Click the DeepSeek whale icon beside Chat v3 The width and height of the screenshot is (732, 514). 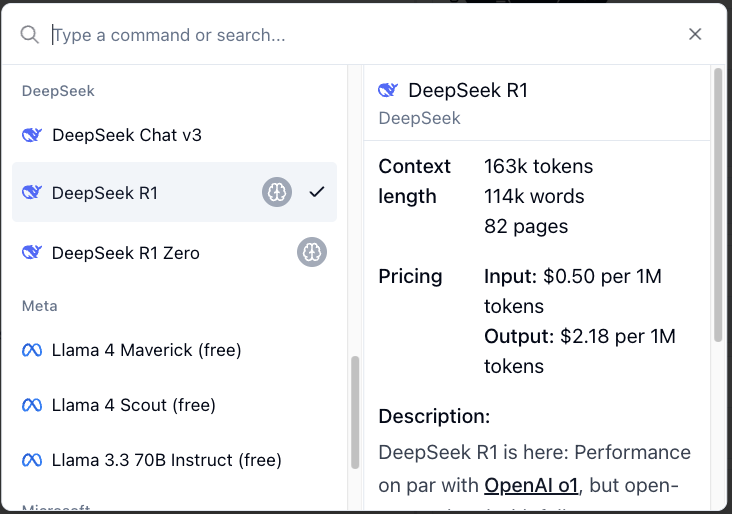[x=31, y=135]
